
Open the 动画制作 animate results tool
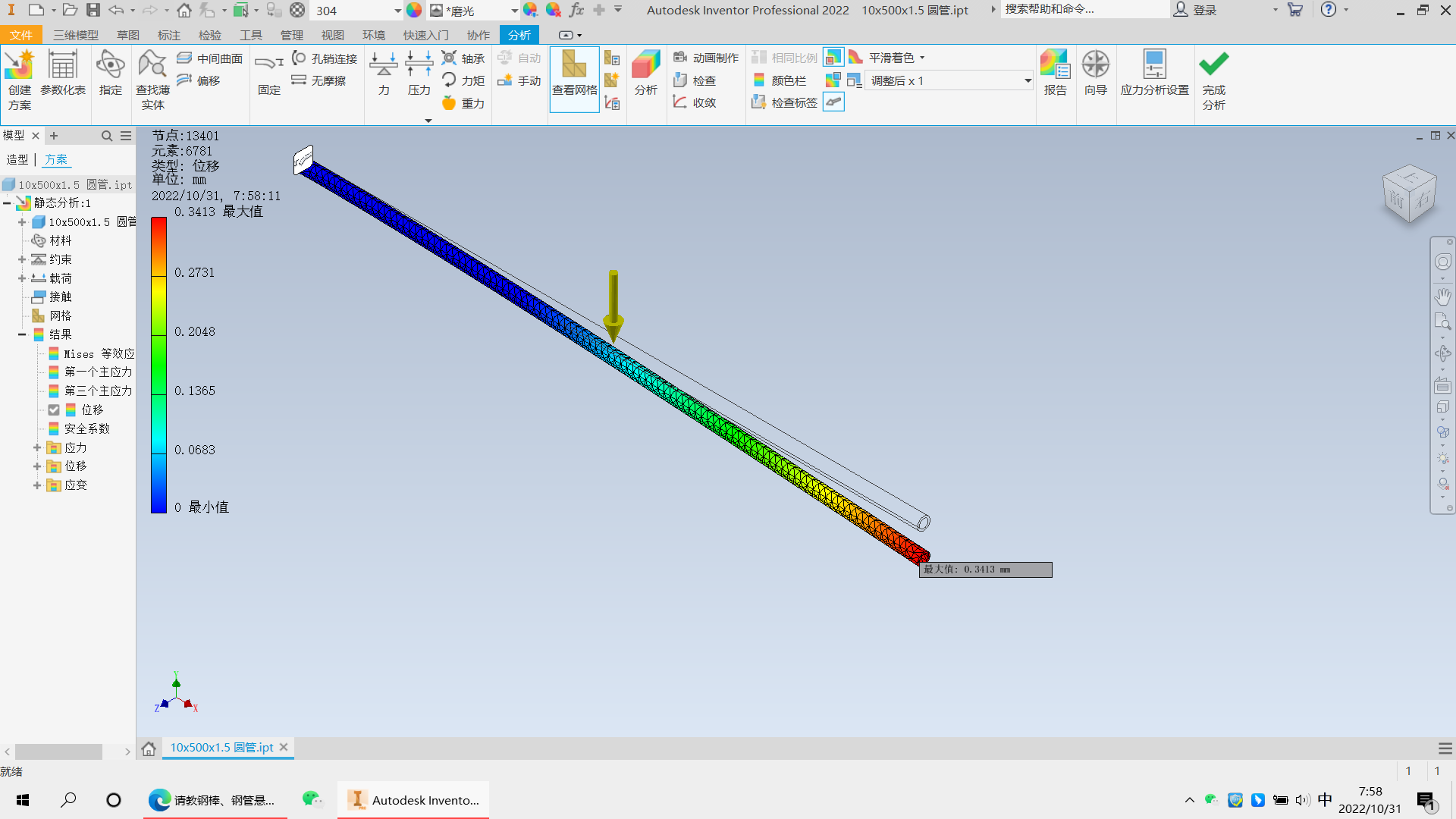click(706, 58)
